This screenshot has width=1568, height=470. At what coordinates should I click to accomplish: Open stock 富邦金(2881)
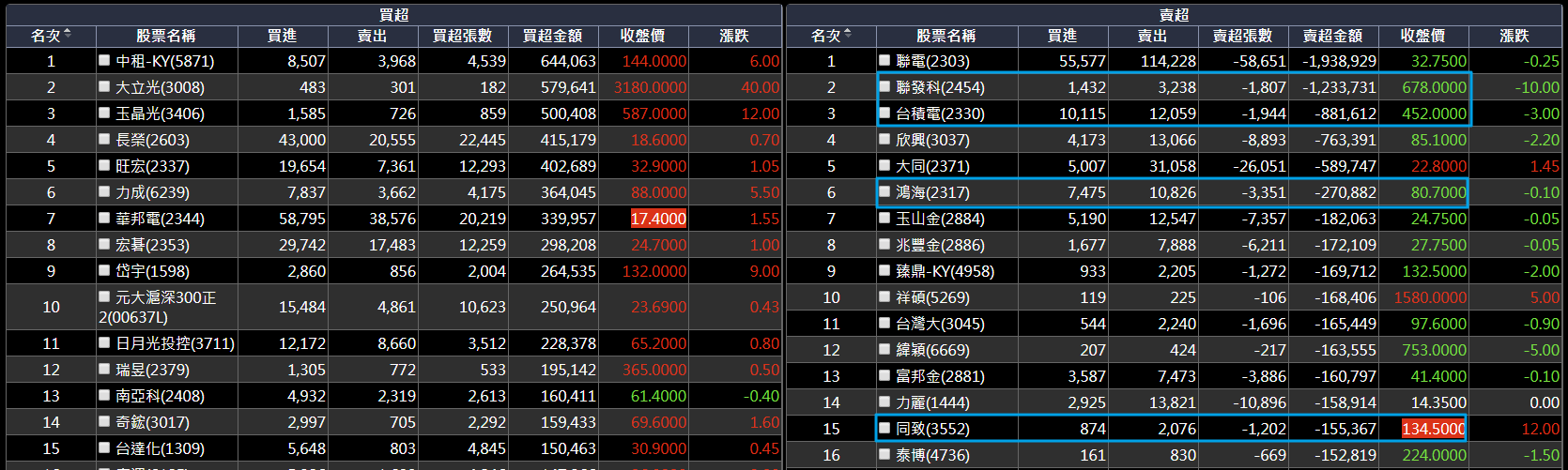coord(940,376)
